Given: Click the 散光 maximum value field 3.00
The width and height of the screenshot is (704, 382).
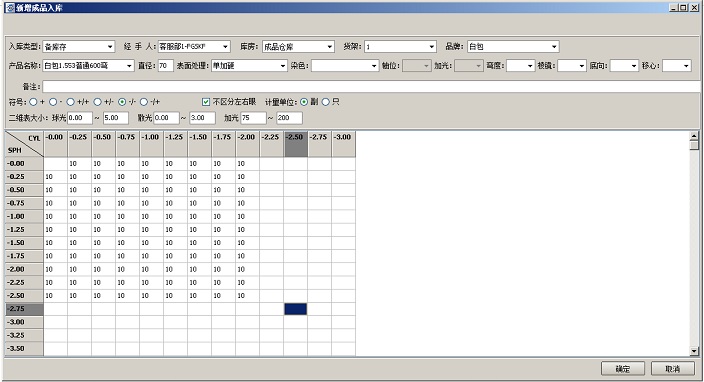Looking at the screenshot, I should 202,118.
